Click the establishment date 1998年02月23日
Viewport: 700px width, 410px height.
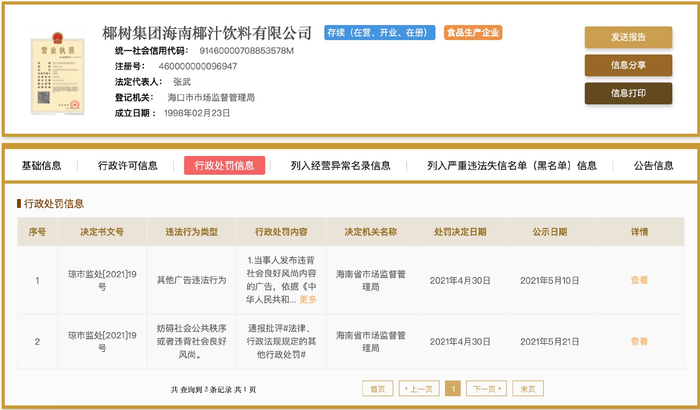click(197, 113)
